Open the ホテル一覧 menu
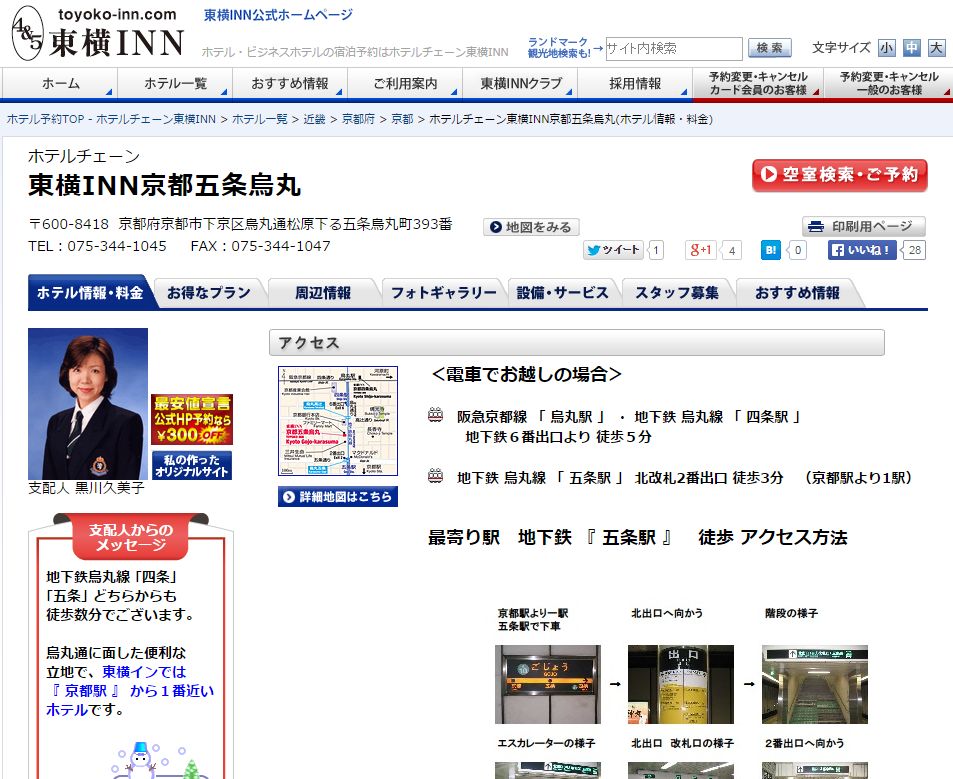Screen dimensions: 953x779 (x=175, y=83)
